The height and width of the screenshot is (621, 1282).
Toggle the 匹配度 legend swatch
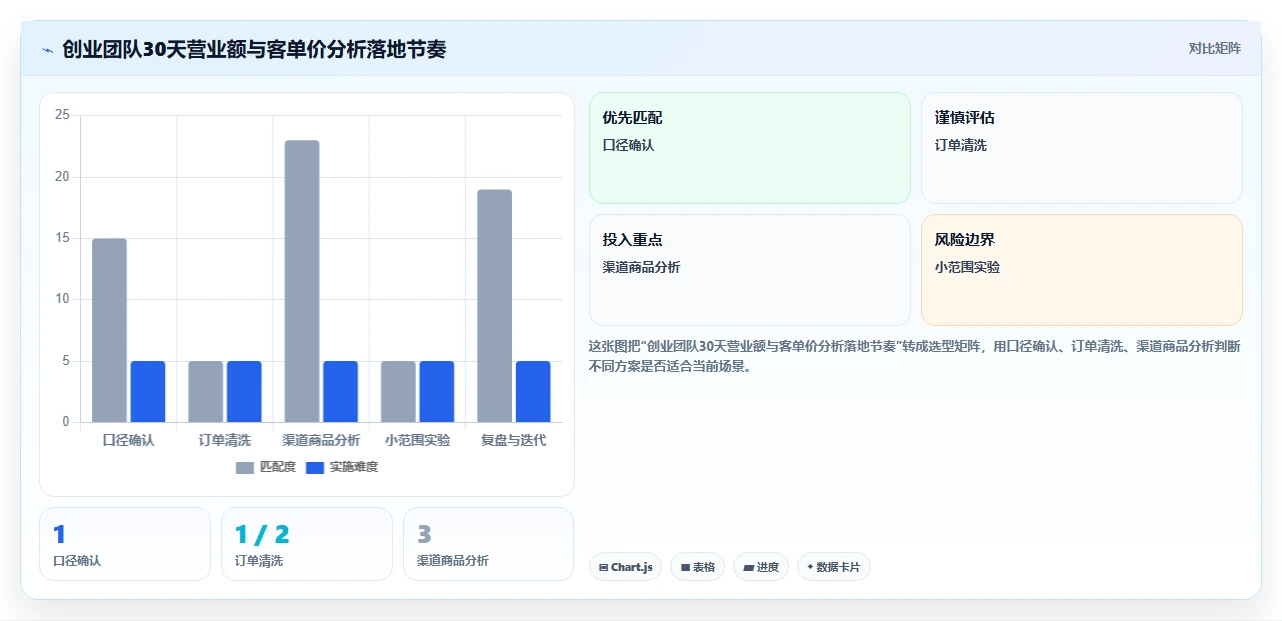[245, 467]
